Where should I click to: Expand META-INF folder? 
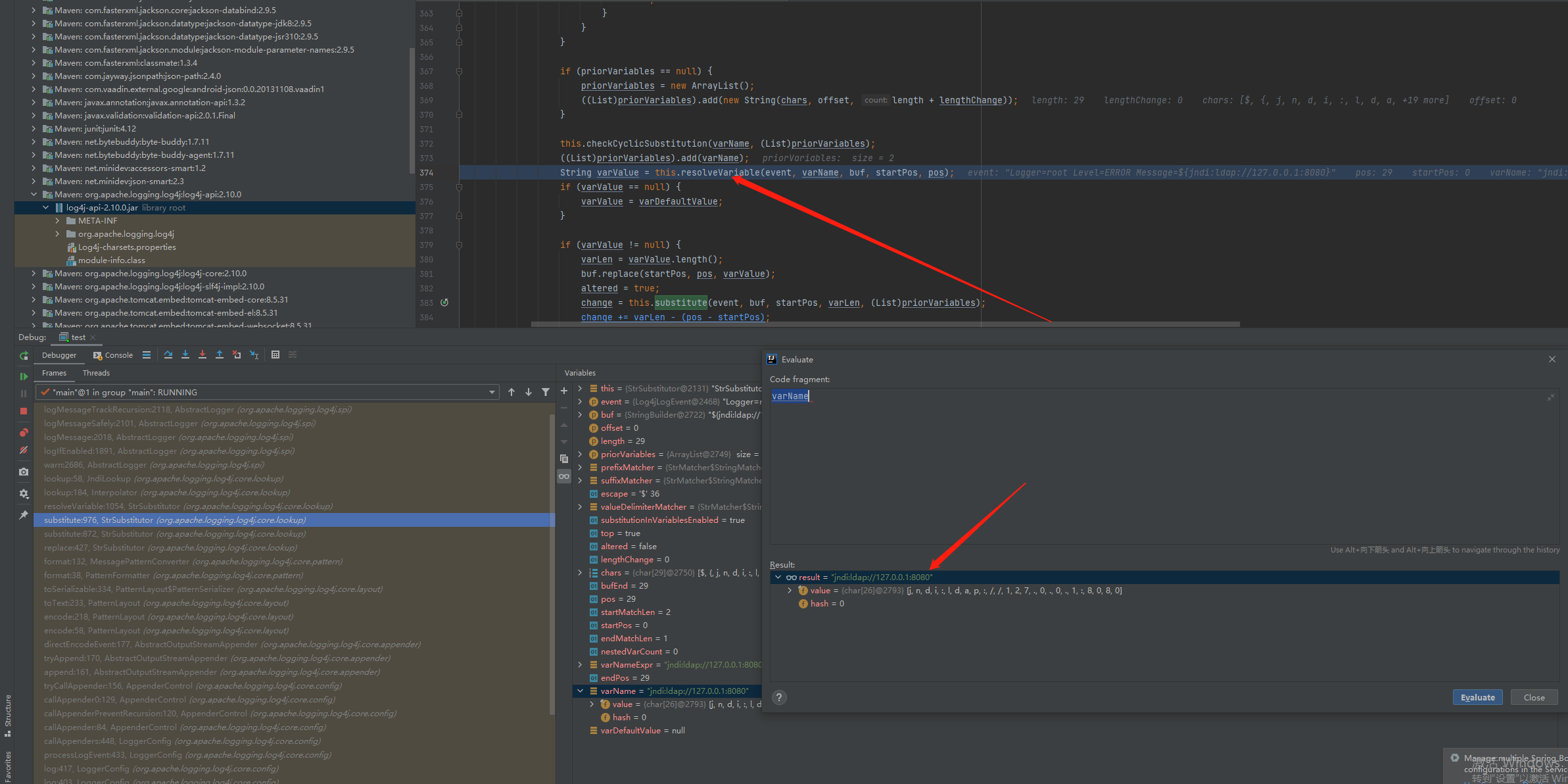click(57, 221)
